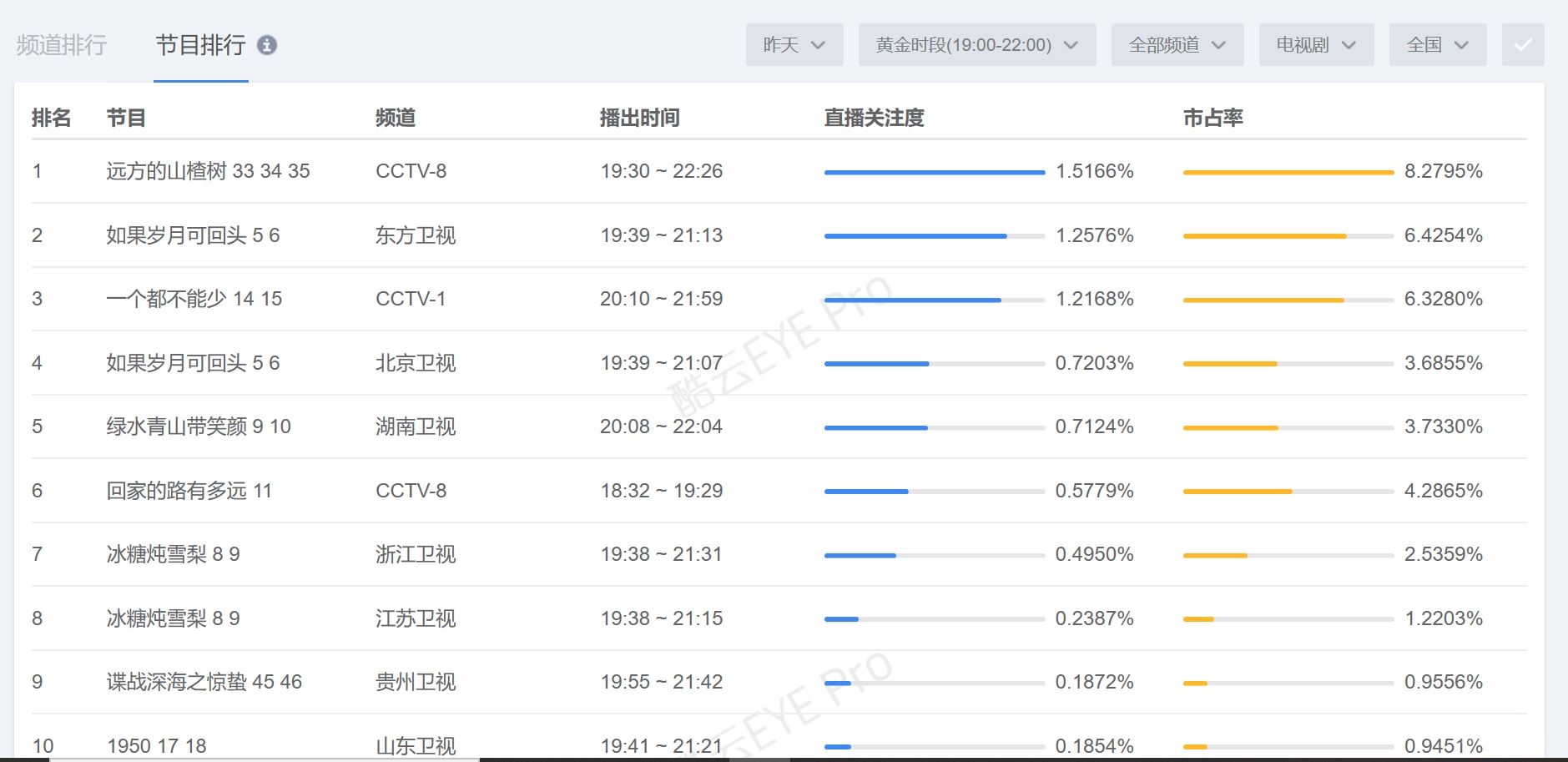Viewport: 1568px width, 762px height.
Task: Select program 远方的山楂树 33 34 35
Action: (x=208, y=171)
